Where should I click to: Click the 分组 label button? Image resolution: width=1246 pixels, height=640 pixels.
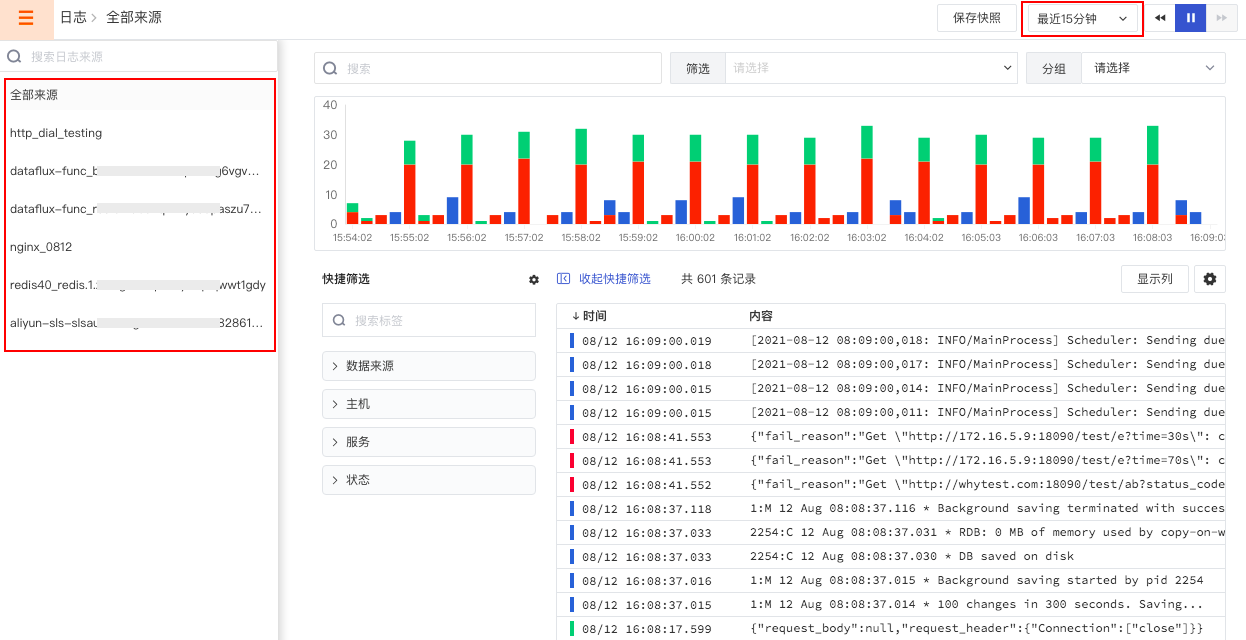[x=1054, y=68]
